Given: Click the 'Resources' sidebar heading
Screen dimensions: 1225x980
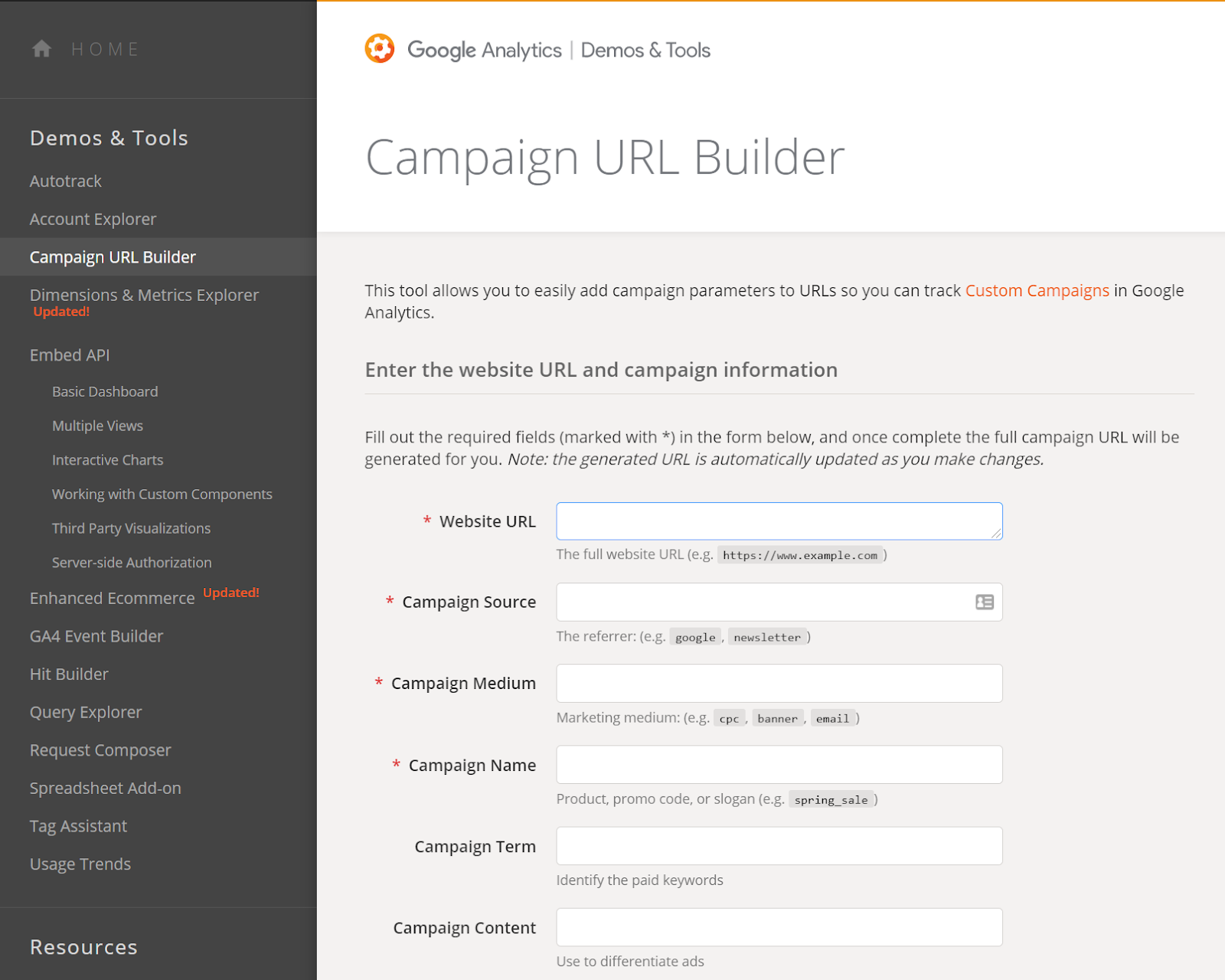Looking at the screenshot, I should click(x=83, y=948).
